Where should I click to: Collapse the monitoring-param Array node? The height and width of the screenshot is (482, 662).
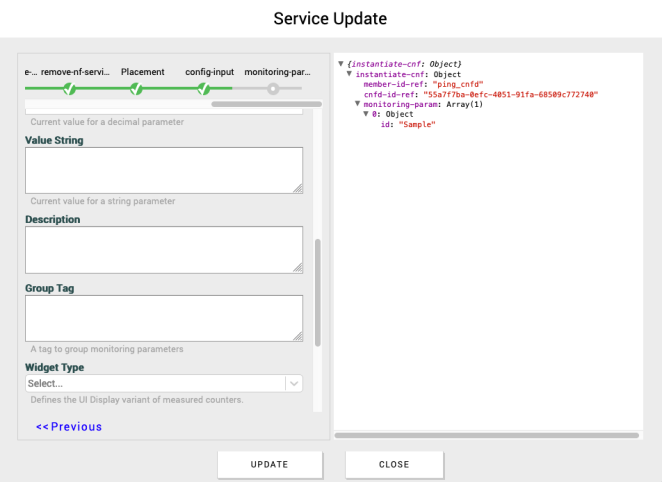coord(357,104)
